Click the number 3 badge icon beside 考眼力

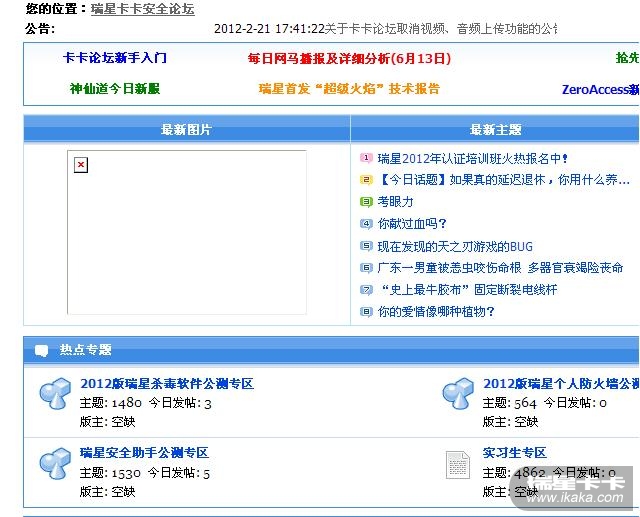click(x=366, y=202)
